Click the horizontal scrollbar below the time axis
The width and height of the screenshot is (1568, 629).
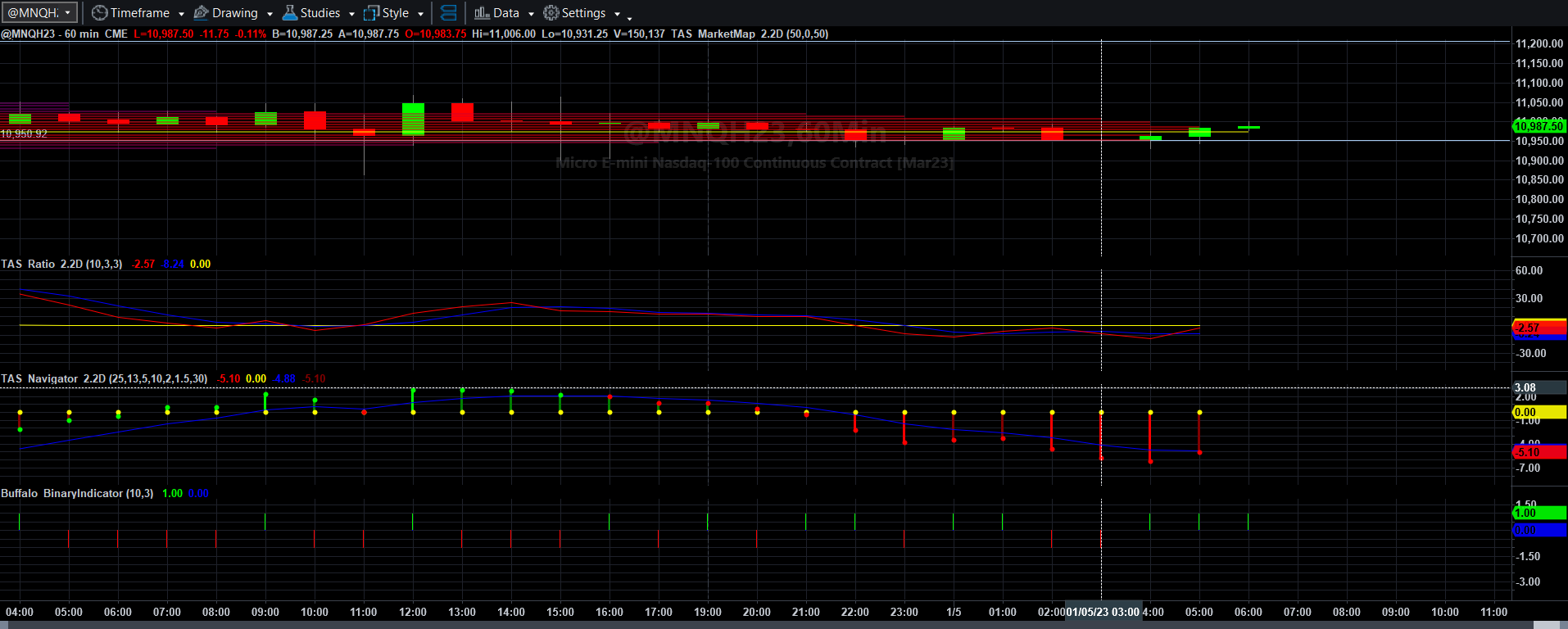(784, 625)
